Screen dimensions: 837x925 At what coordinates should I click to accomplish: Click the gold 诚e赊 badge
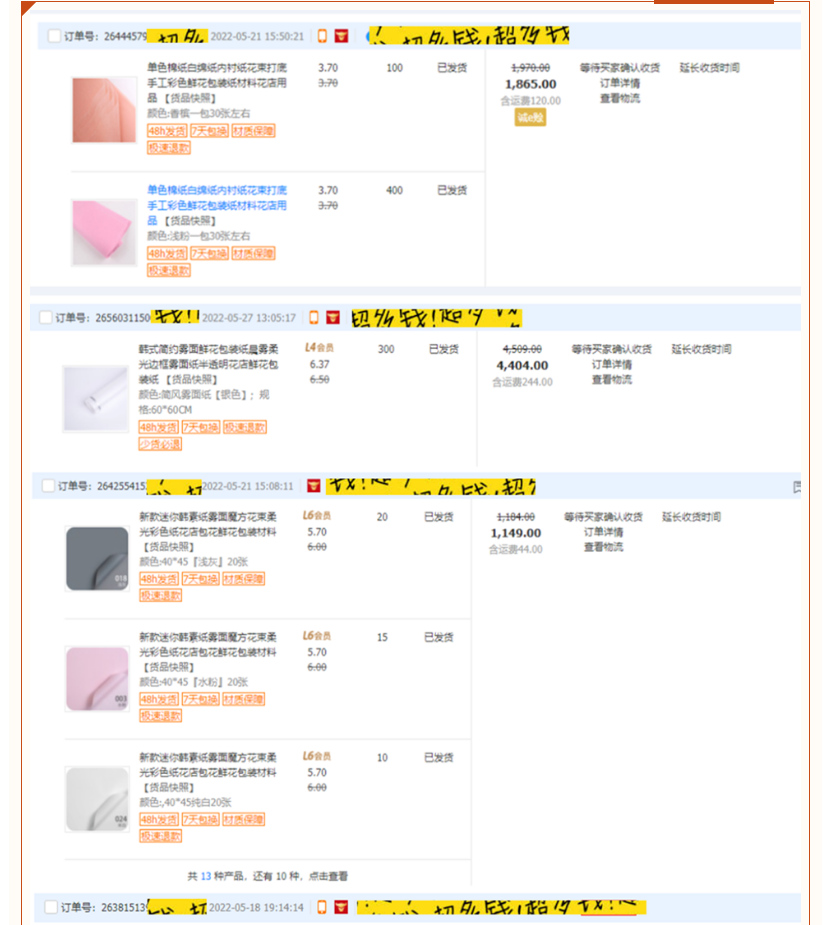530,117
